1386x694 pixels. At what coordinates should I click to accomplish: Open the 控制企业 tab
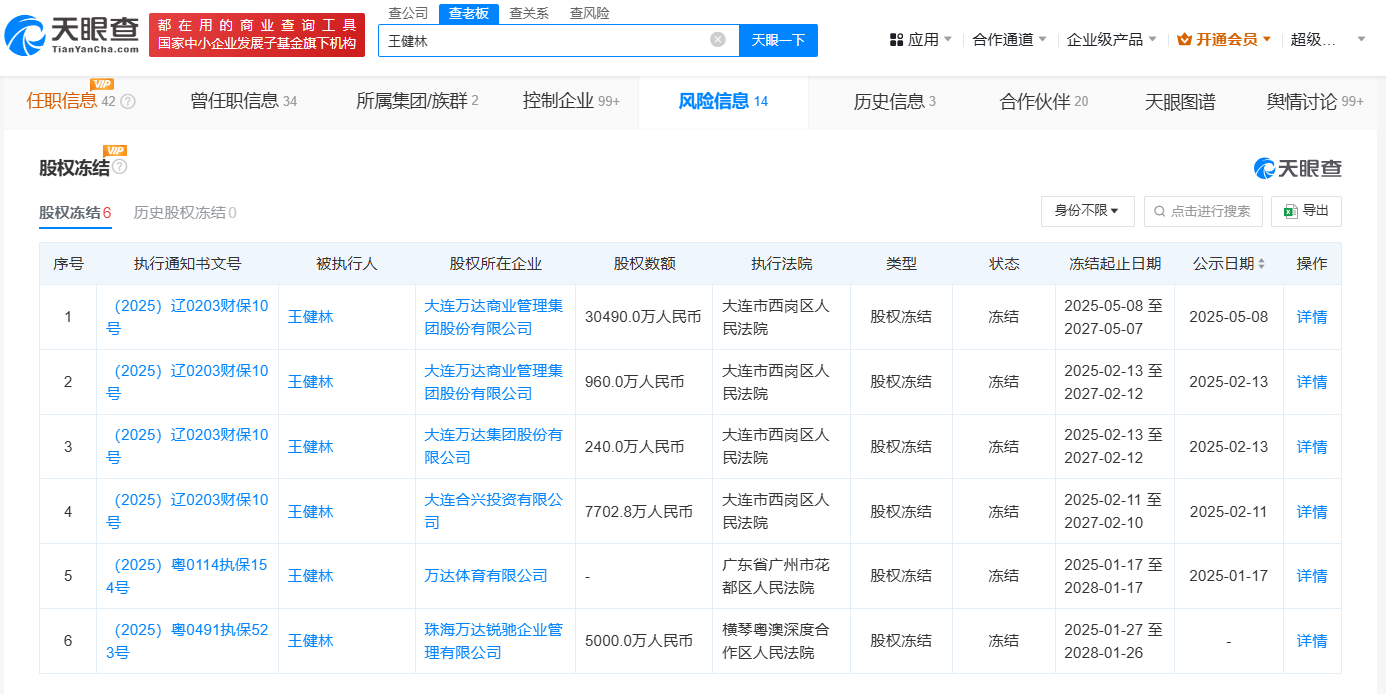point(570,101)
